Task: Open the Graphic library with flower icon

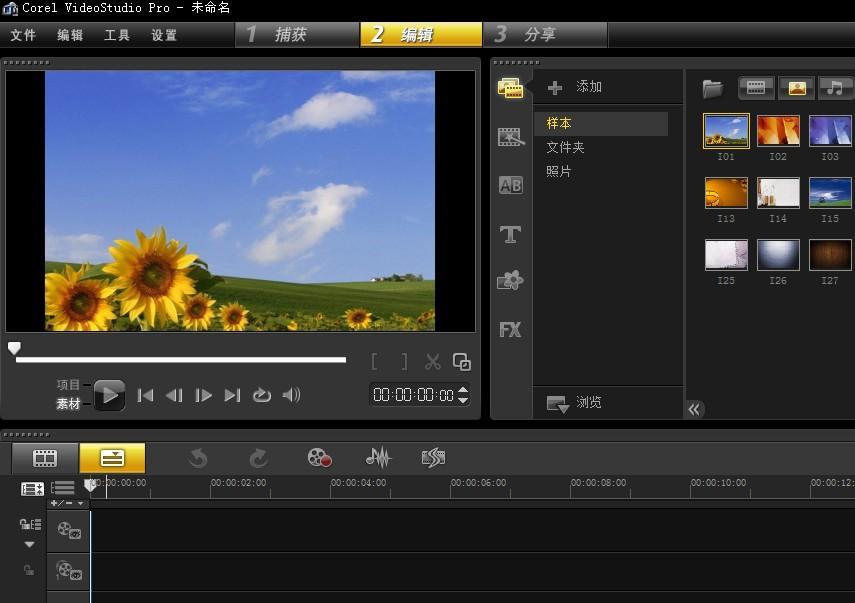Action: pyautogui.click(x=510, y=281)
